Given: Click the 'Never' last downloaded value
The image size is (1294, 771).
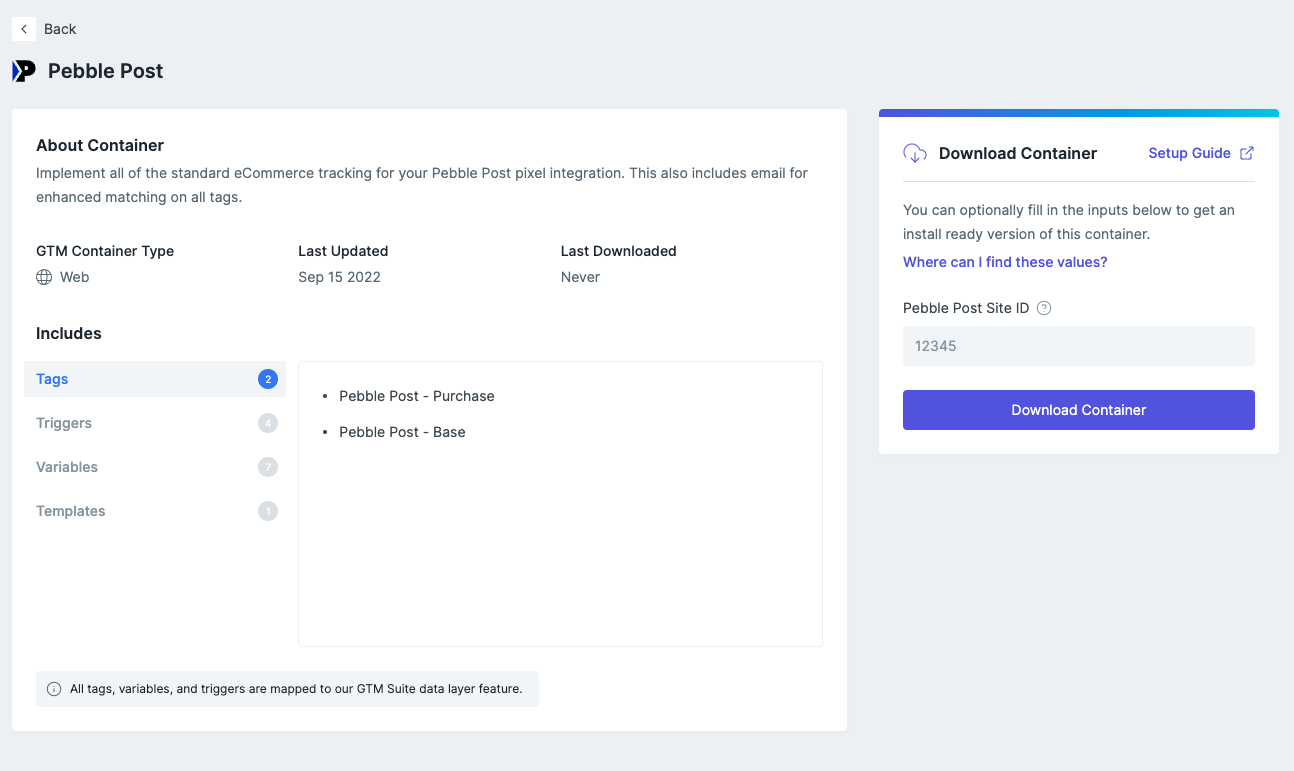Looking at the screenshot, I should [x=580, y=277].
